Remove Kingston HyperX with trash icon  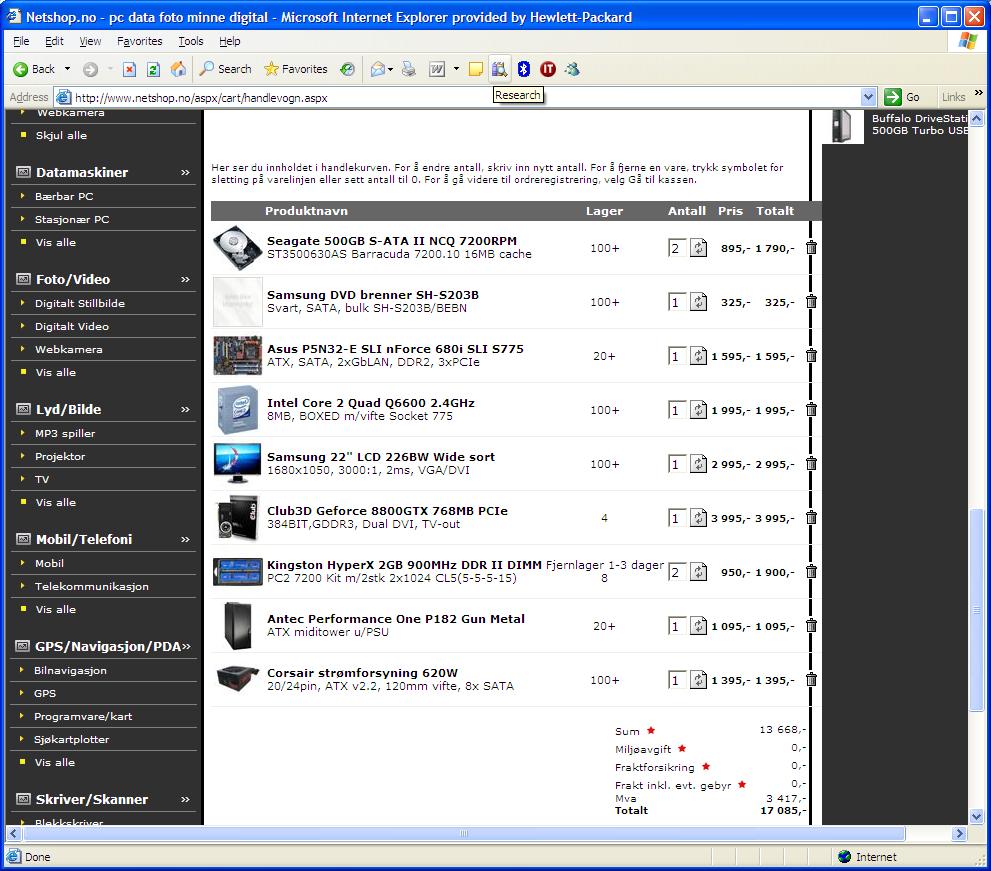click(812, 572)
